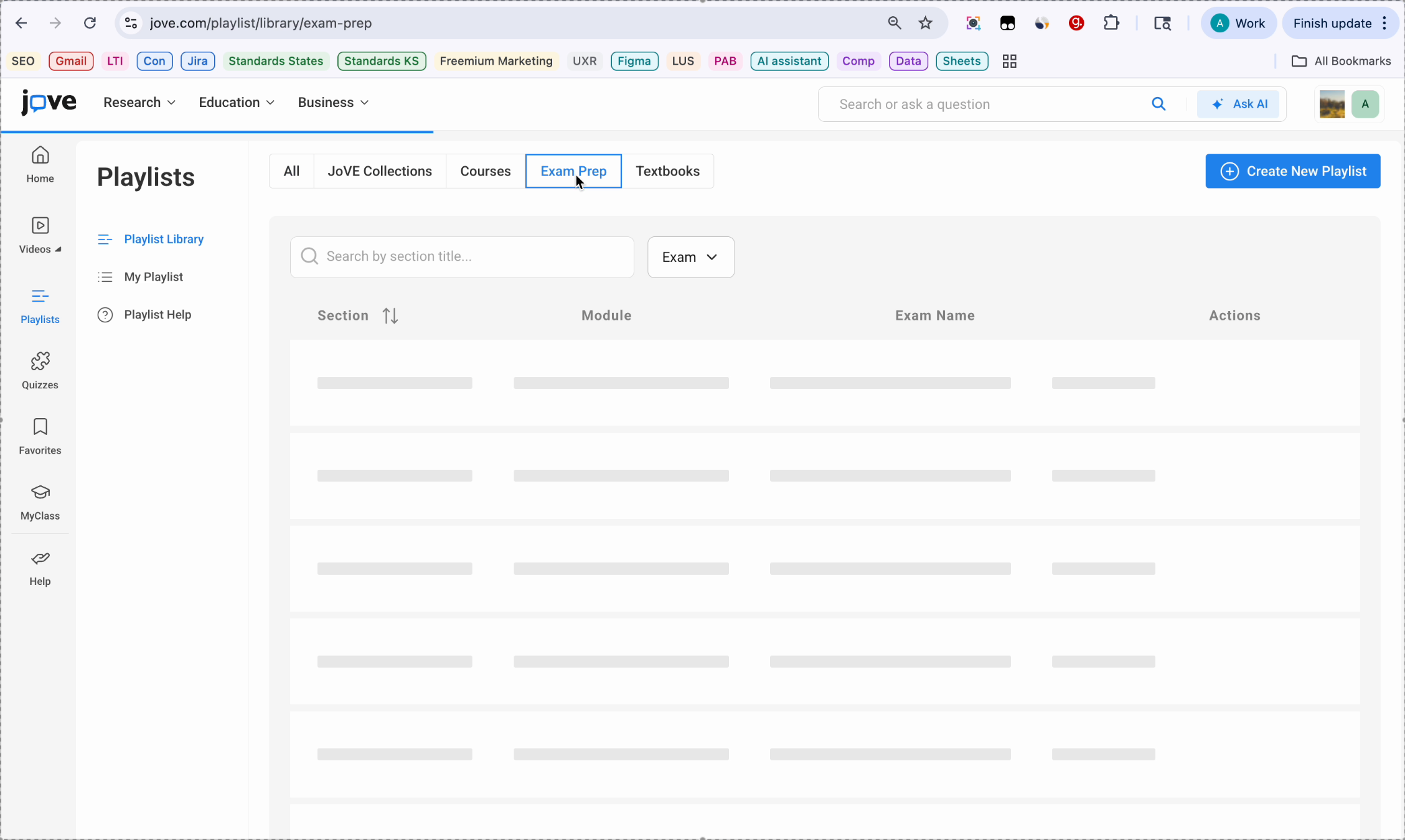Viewport: 1405px width, 840px height.
Task: Open Favorites in the left sidebar
Action: [x=40, y=437]
